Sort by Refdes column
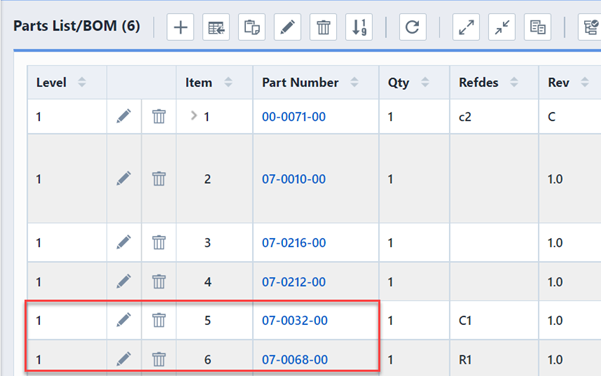Viewport: 601px width, 376px height. [x=514, y=82]
